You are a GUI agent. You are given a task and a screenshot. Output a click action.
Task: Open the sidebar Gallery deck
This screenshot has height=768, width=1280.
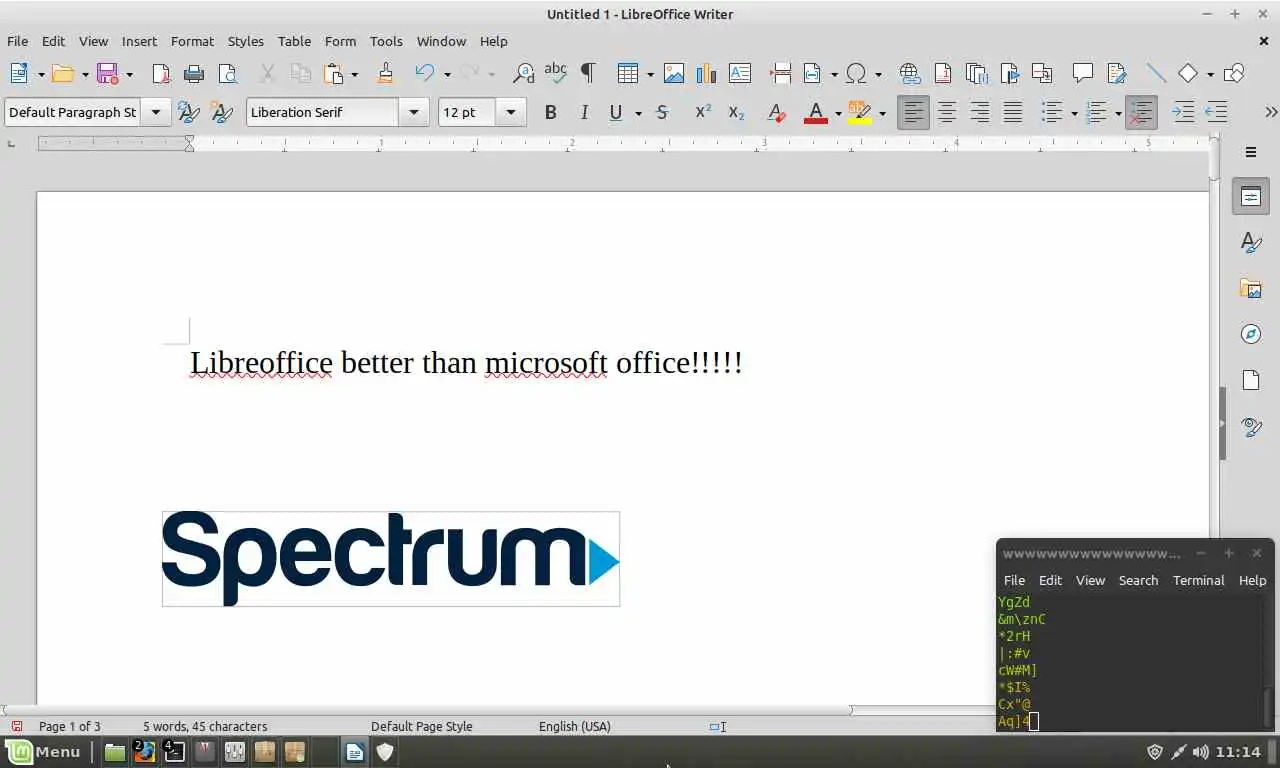(x=1251, y=289)
